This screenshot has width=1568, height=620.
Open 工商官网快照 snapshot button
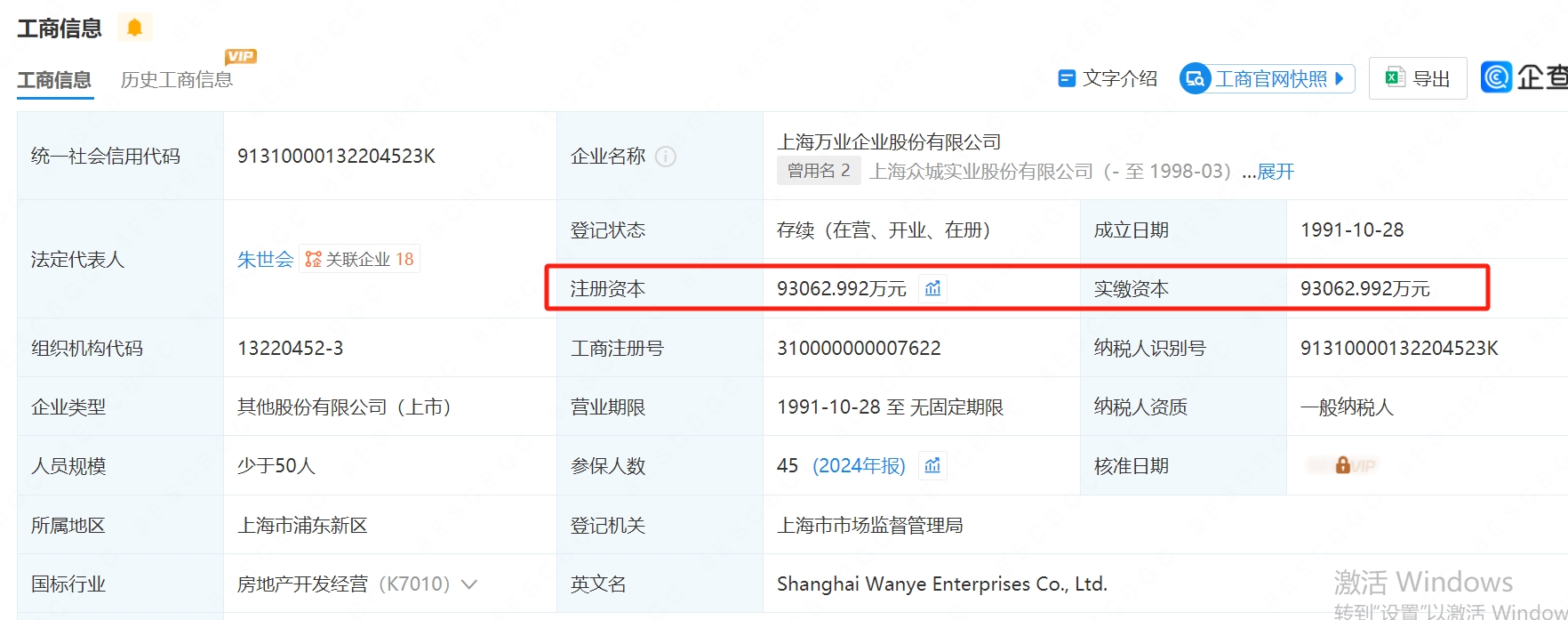point(1268,78)
